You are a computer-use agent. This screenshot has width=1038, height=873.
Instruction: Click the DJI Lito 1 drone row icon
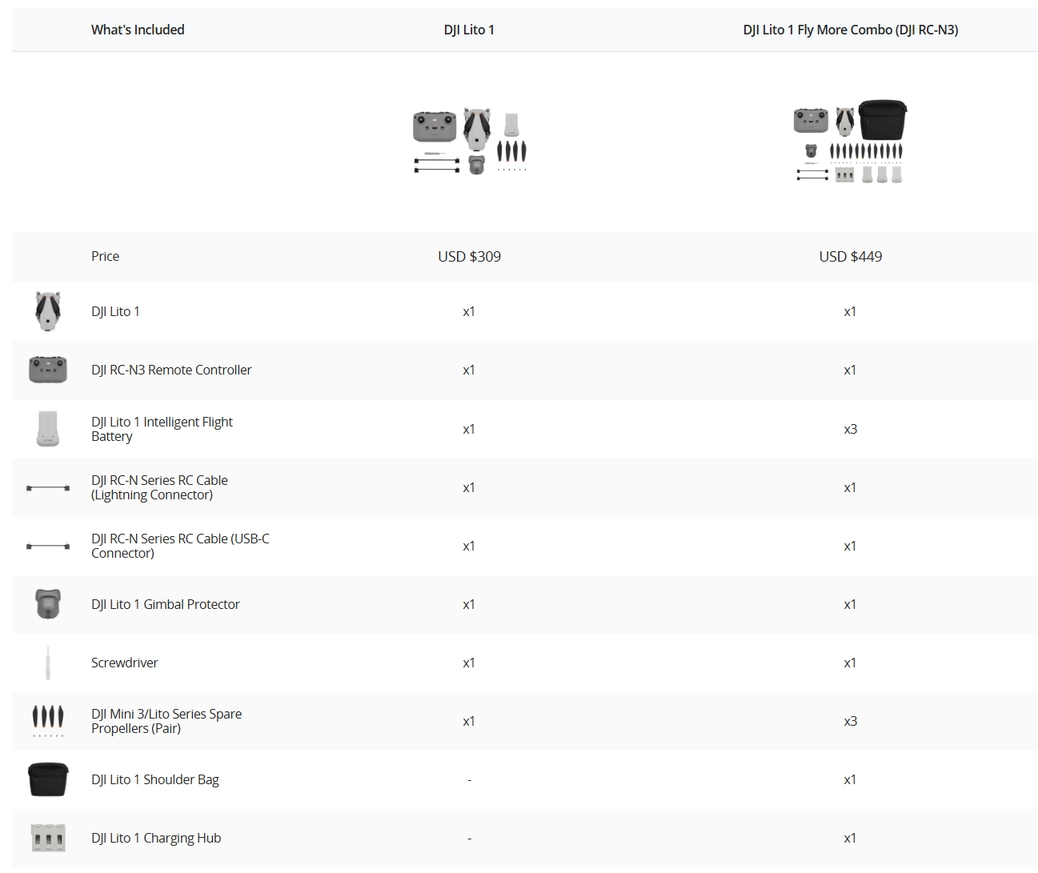click(x=48, y=311)
